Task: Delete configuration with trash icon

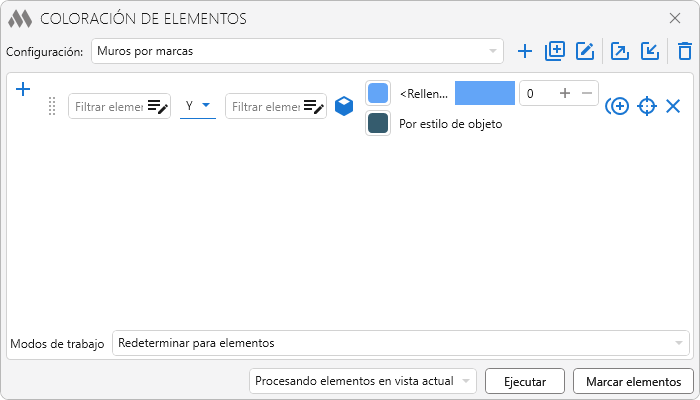Action: [x=684, y=51]
